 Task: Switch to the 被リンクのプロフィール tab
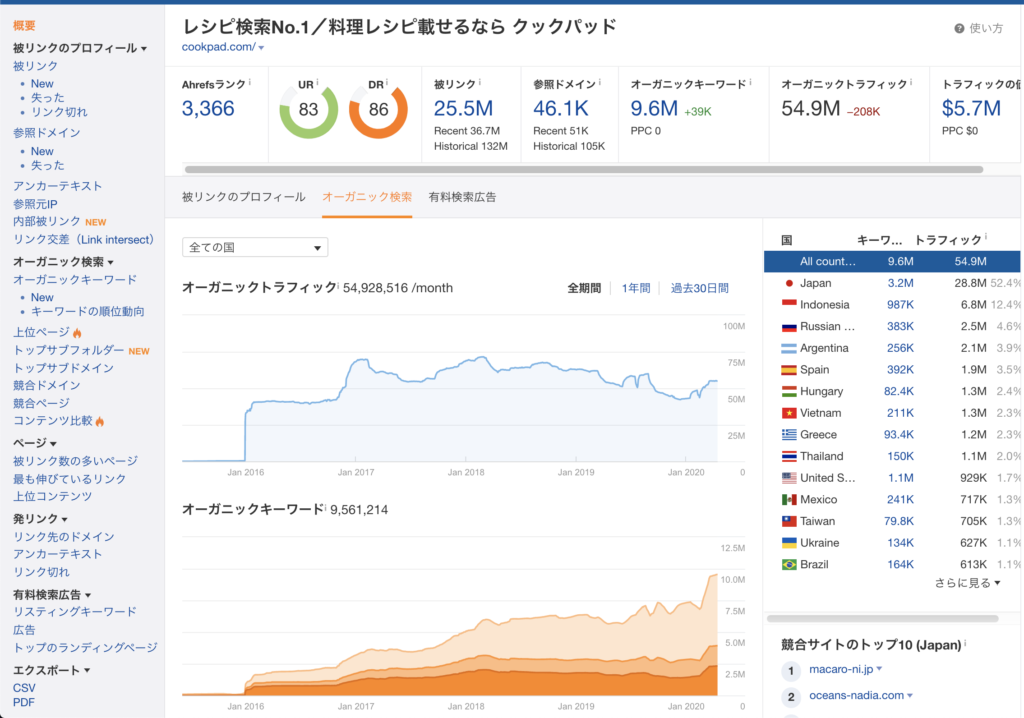coord(244,197)
